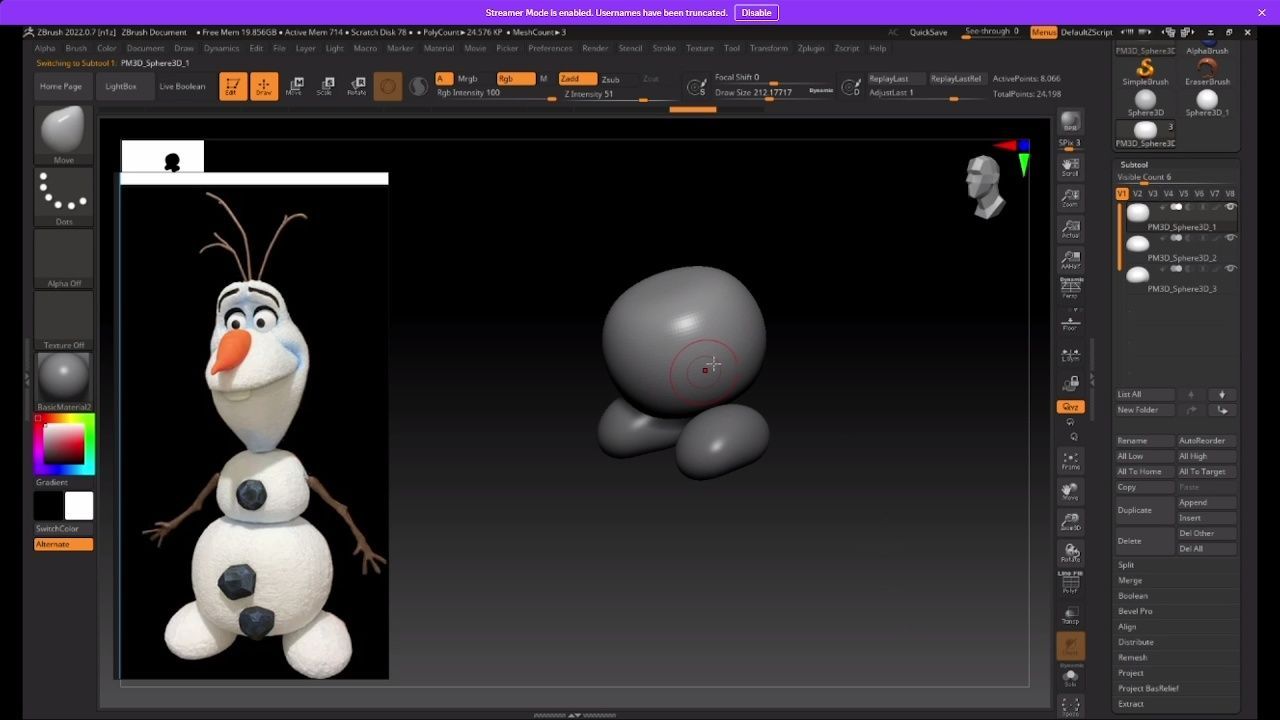Click the Move view icon in right shelf

tap(1070, 491)
